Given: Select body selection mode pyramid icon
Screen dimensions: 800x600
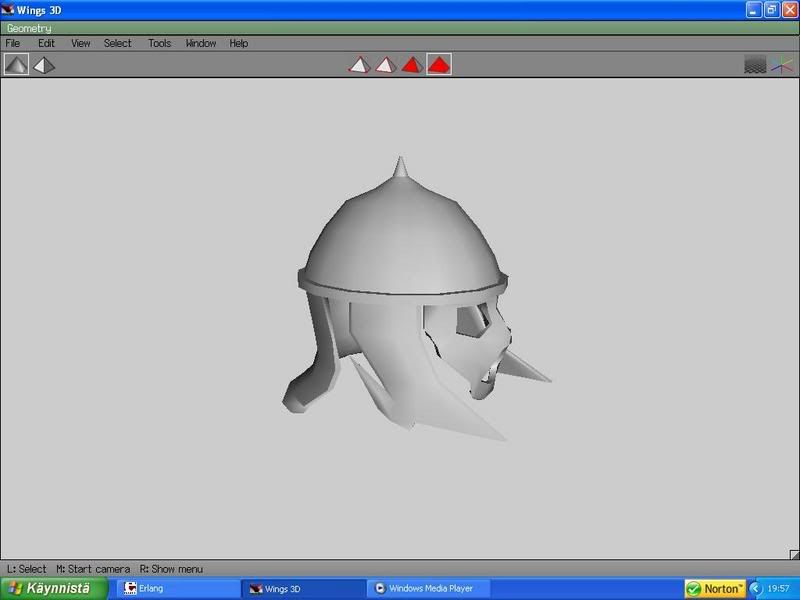Looking at the screenshot, I should (438, 65).
